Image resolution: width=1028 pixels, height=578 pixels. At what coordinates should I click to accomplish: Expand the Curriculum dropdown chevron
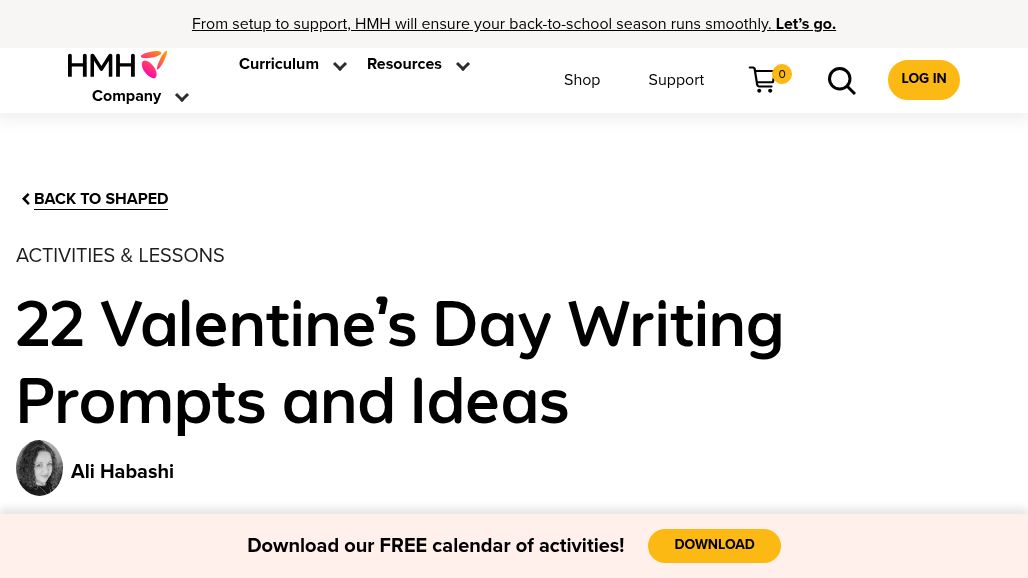(340, 66)
